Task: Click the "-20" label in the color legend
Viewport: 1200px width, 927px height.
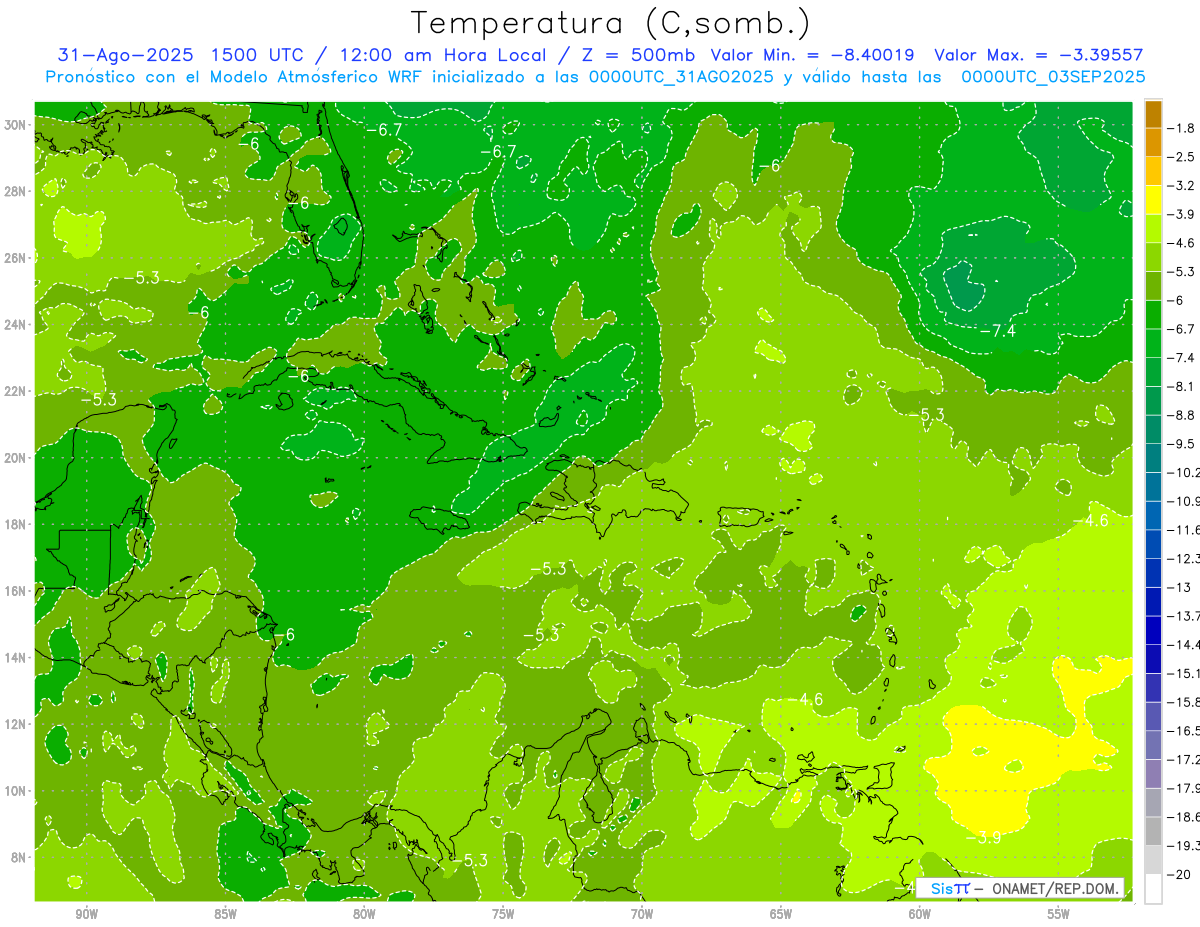Action: click(1180, 875)
